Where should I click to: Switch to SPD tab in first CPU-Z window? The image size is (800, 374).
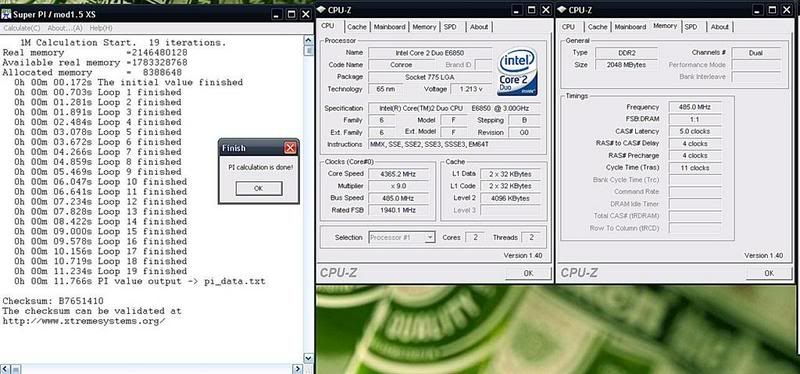tap(450, 27)
